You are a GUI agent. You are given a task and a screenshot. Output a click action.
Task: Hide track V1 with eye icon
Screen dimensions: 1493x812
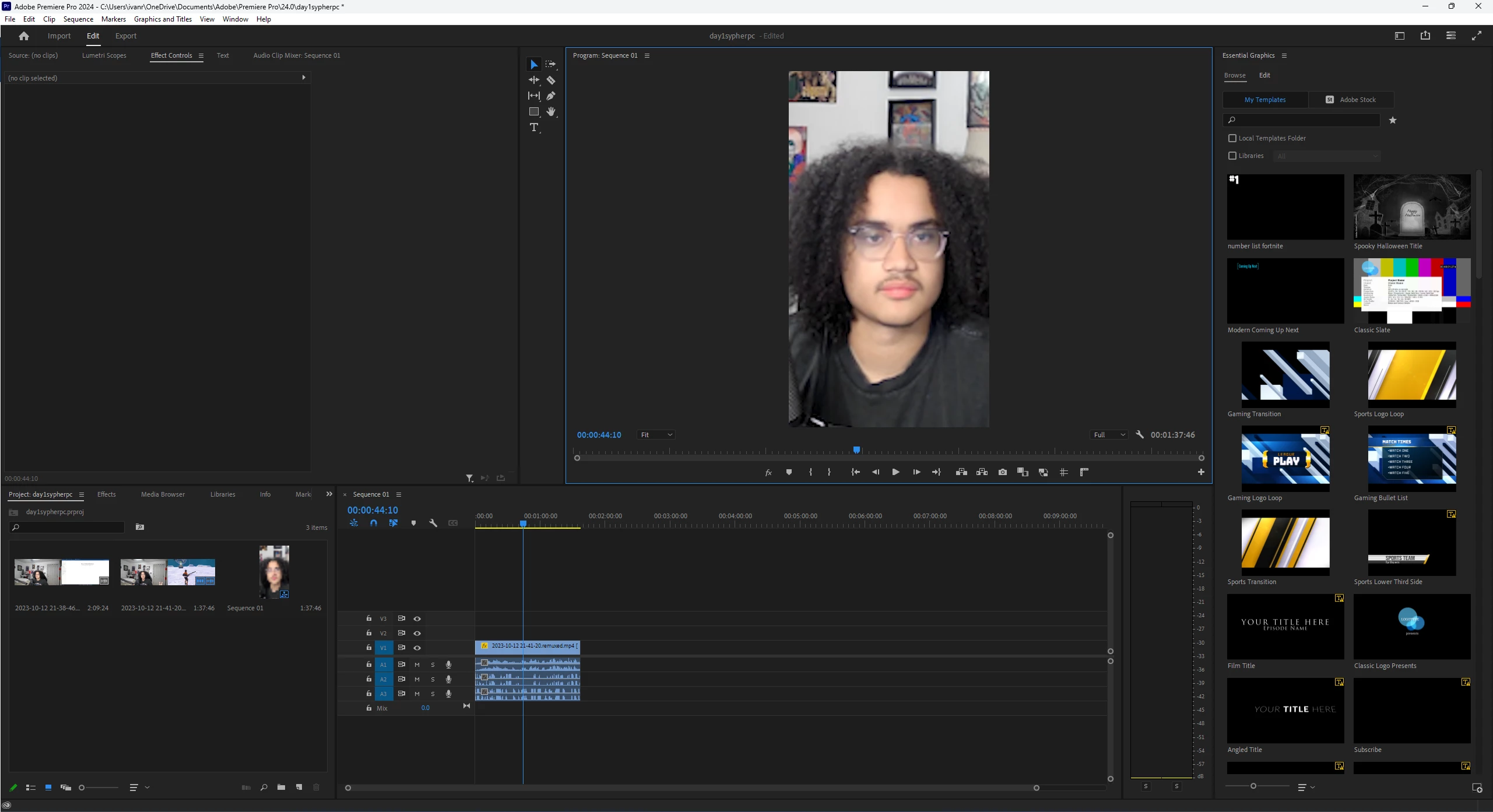[417, 648]
